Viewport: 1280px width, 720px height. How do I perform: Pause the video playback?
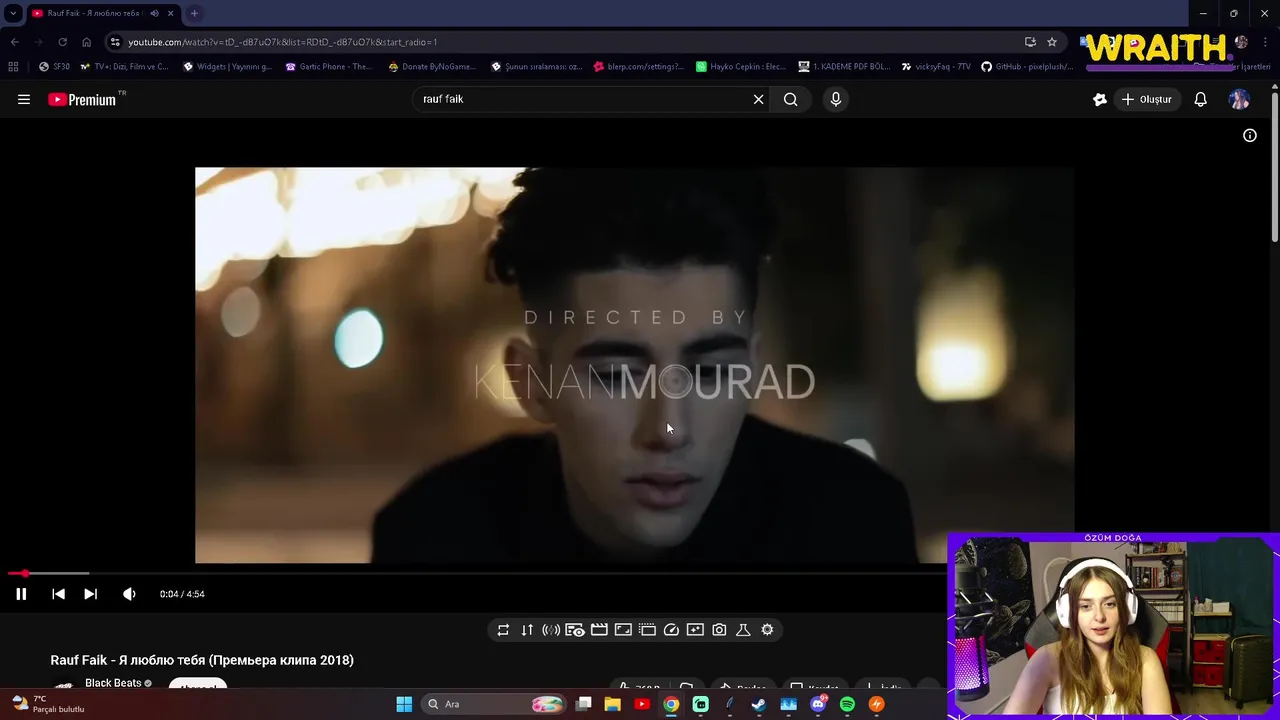tap(21, 594)
